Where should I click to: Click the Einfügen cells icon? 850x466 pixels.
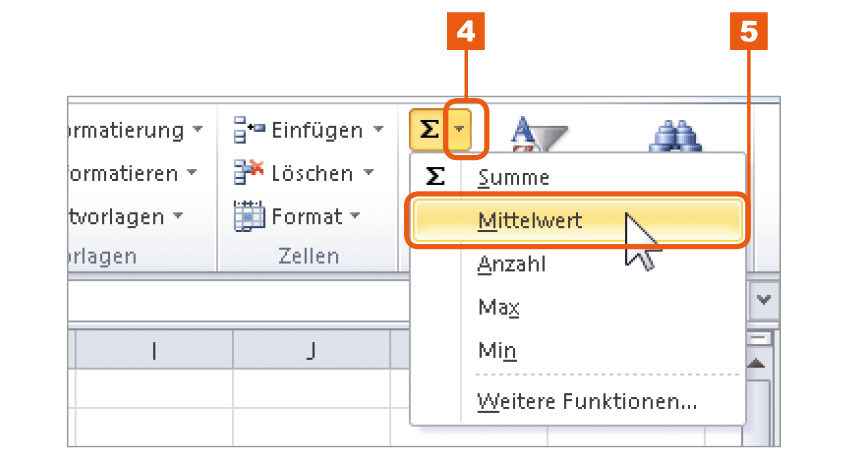249,130
